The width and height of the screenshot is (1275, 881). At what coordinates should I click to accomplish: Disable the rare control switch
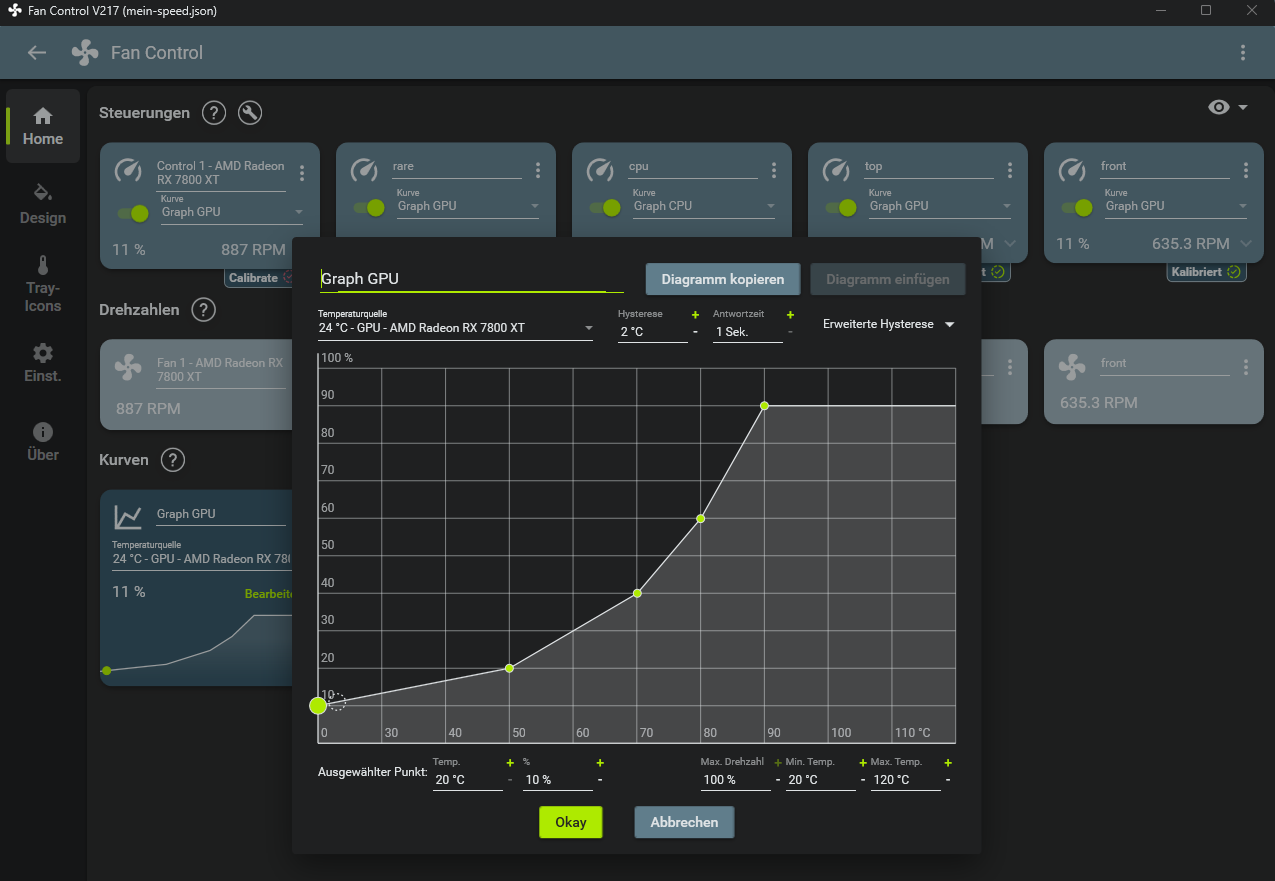[x=369, y=207]
